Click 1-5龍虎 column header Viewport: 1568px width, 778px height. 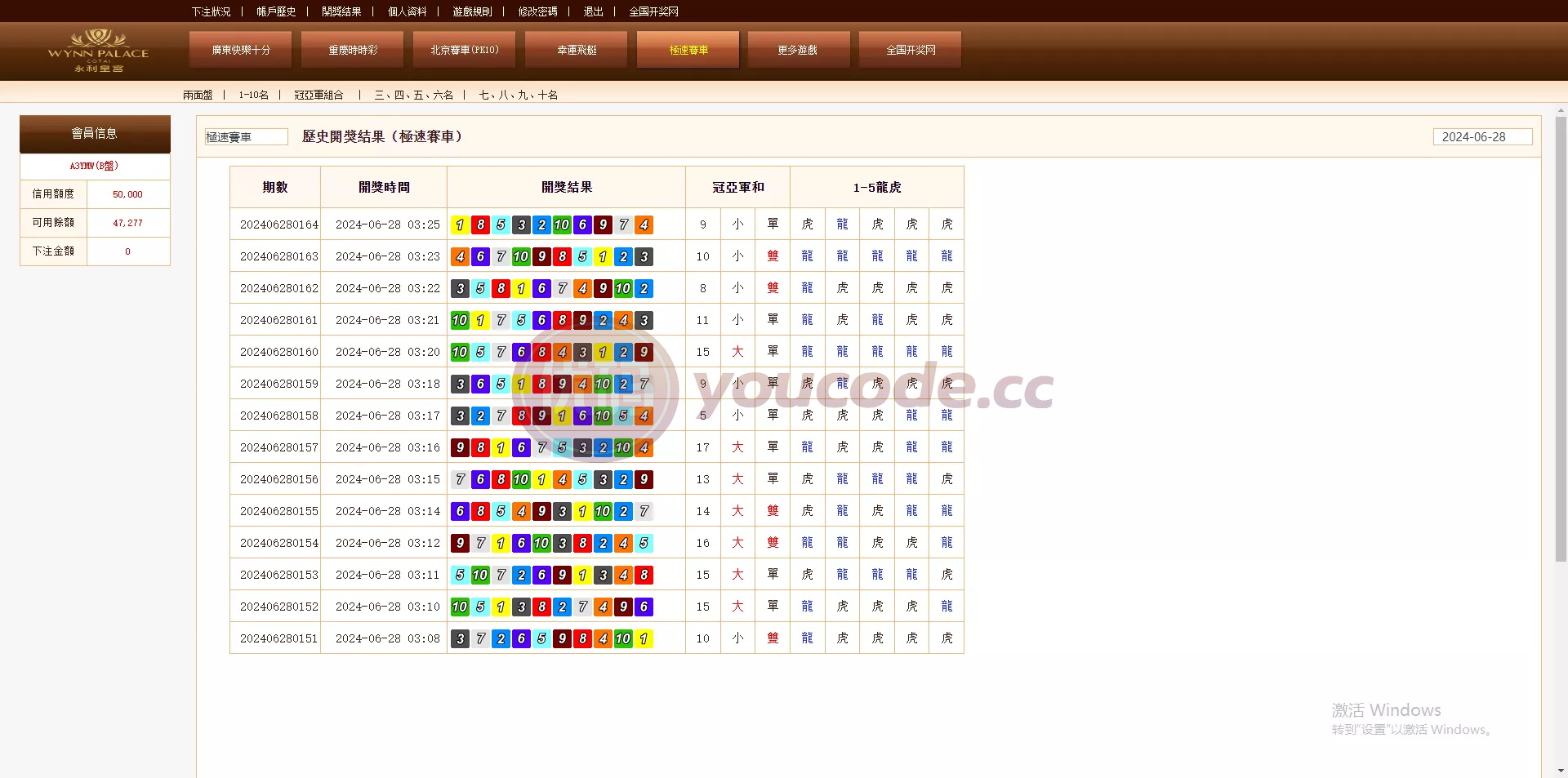(877, 187)
